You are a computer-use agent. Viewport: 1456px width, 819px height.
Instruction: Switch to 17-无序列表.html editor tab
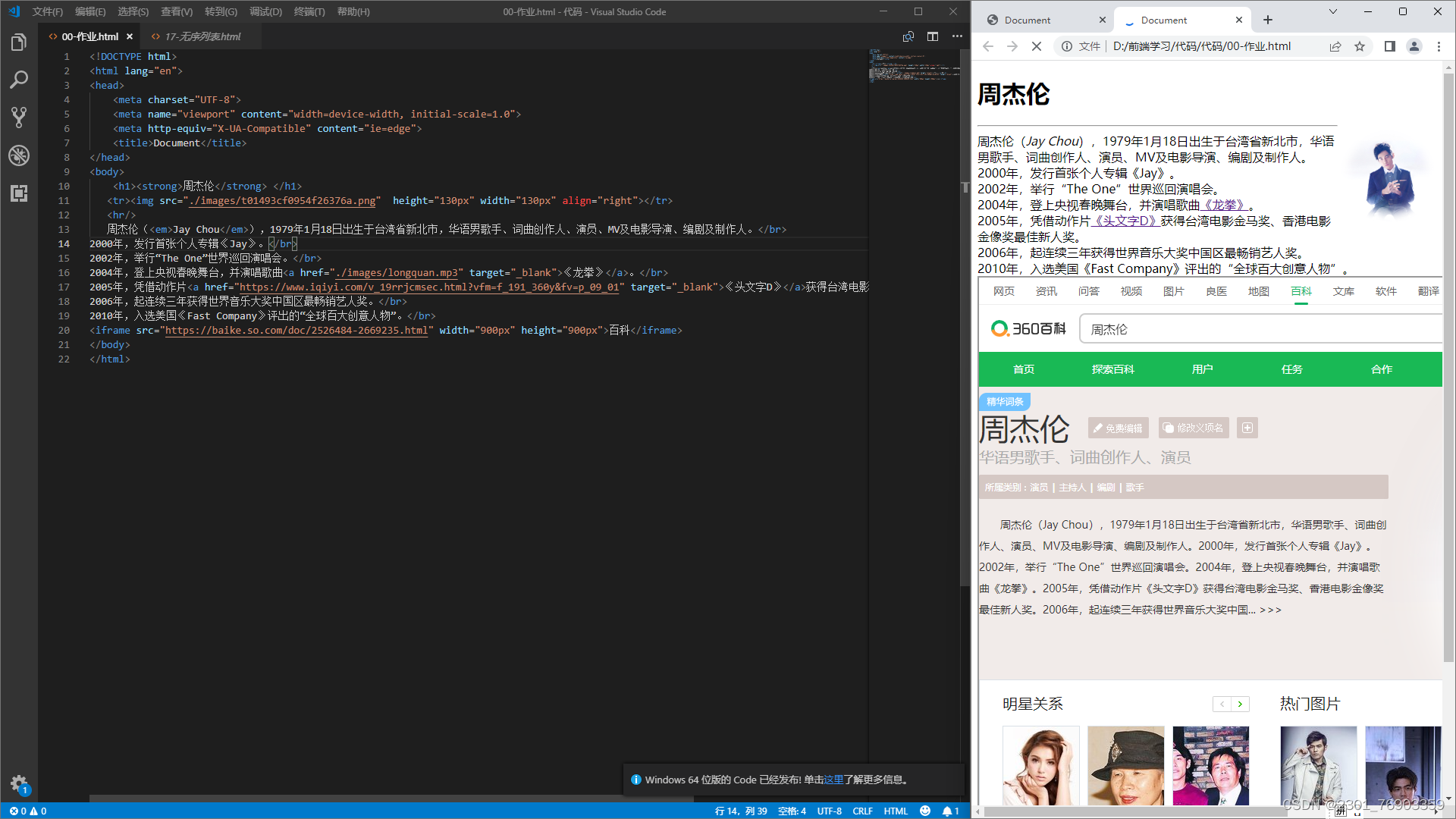[202, 36]
